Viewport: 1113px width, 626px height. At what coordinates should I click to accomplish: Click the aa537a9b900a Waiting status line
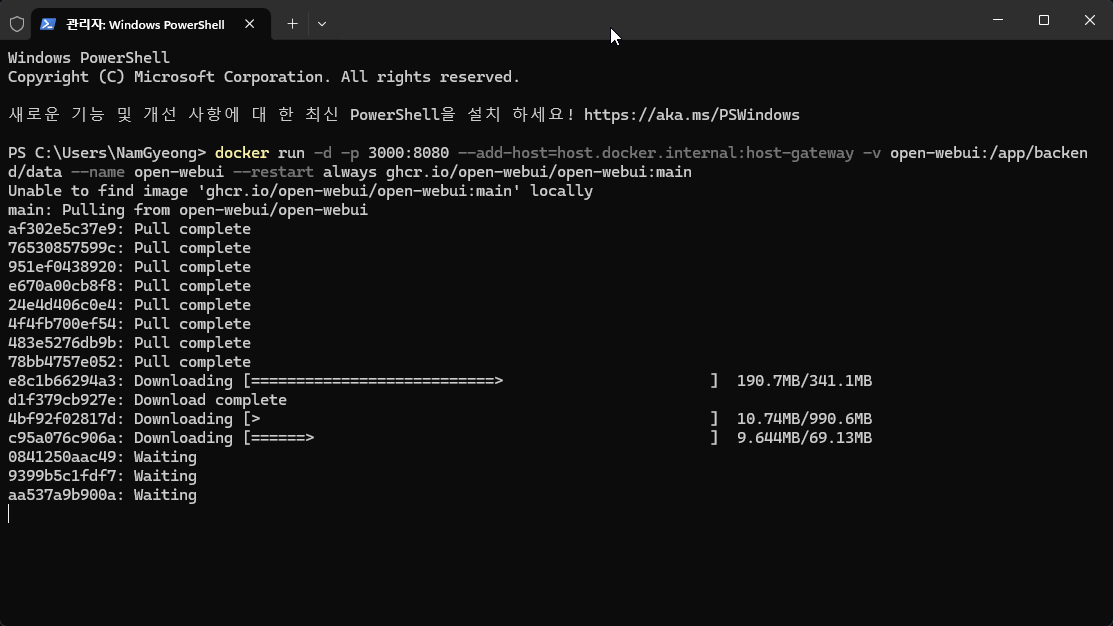[x=102, y=494]
